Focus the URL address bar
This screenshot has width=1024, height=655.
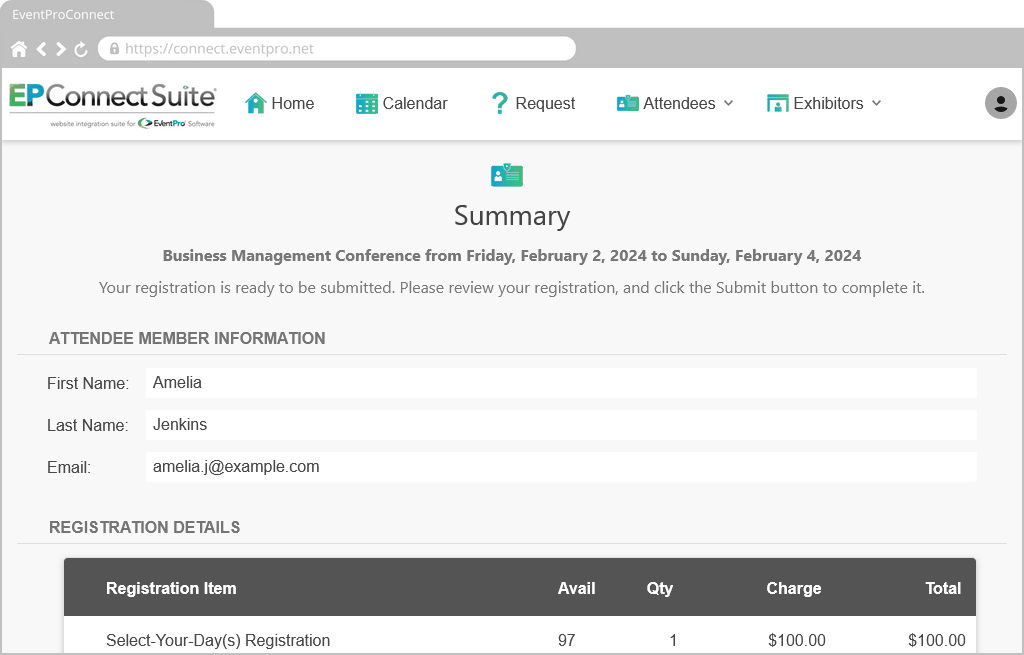click(336, 48)
